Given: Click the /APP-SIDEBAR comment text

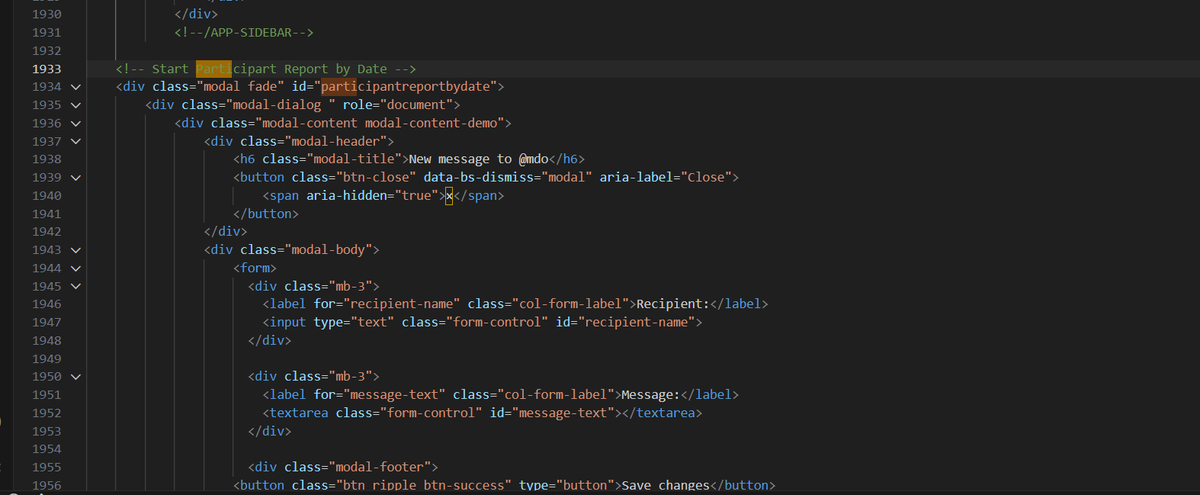Looking at the screenshot, I should pos(245,33).
